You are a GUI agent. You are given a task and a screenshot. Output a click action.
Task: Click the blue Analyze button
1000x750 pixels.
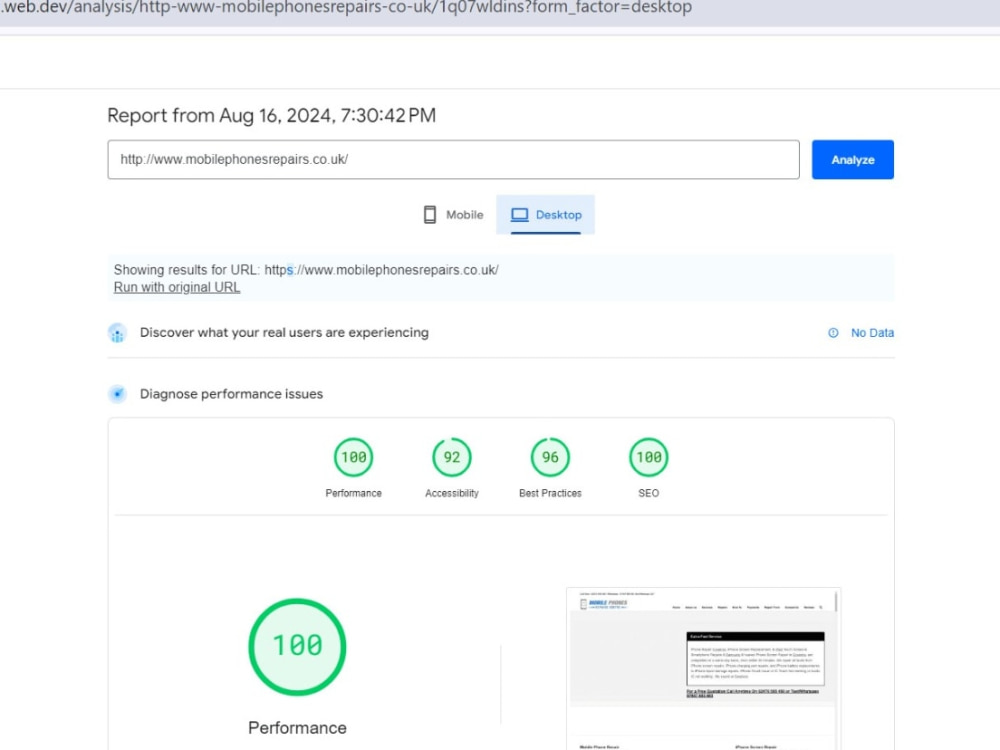852,159
